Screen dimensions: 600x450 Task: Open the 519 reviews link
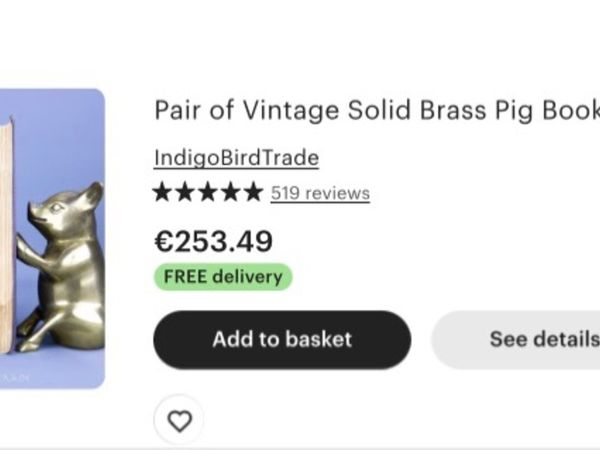[x=320, y=193]
